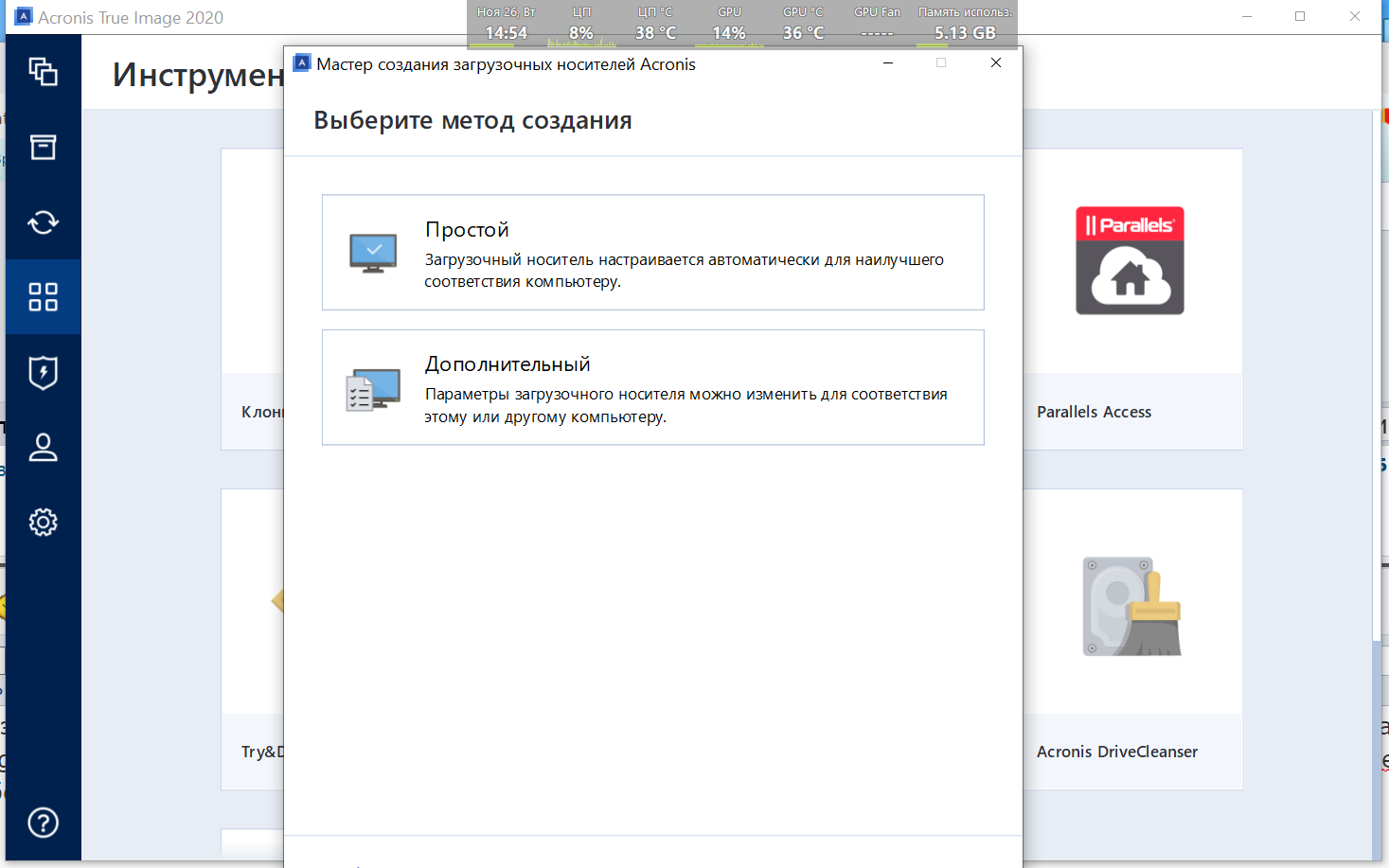
Task: Minimize the media builder wizard dialog
Action: pyautogui.click(x=888, y=62)
